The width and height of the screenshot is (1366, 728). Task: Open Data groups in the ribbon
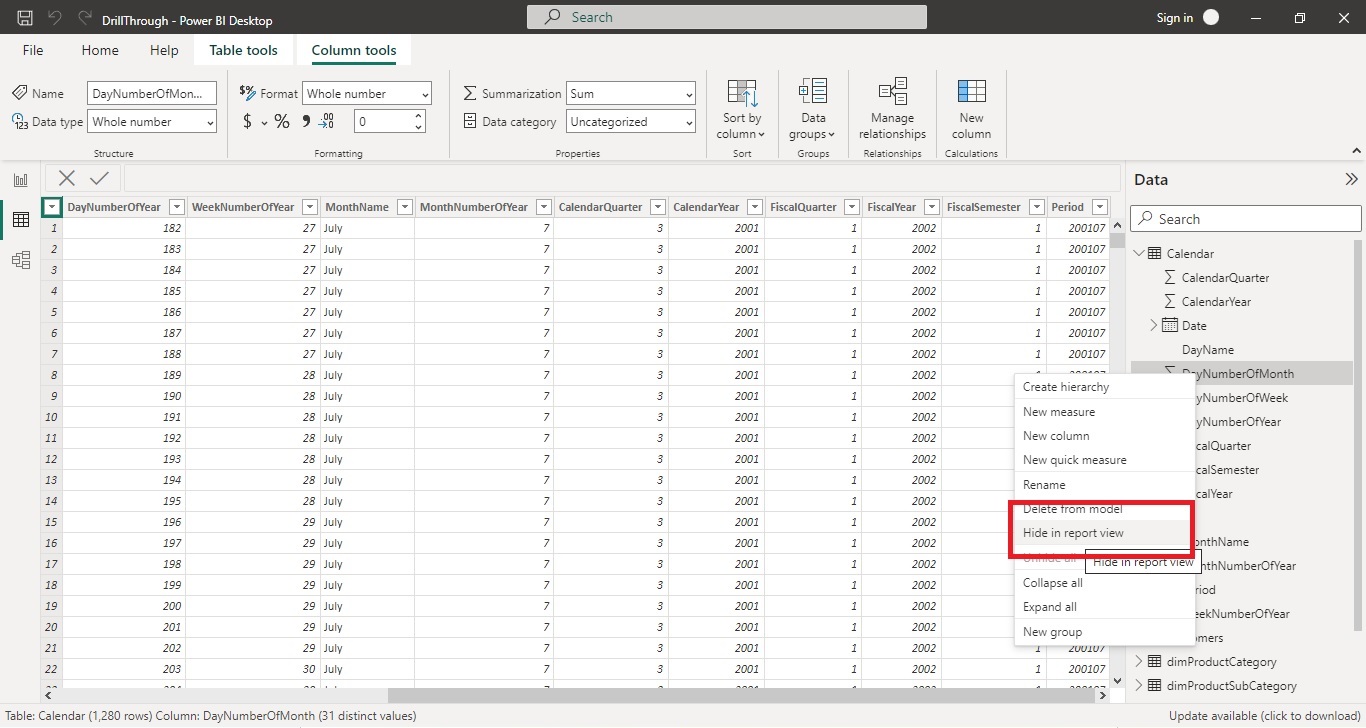[812, 110]
